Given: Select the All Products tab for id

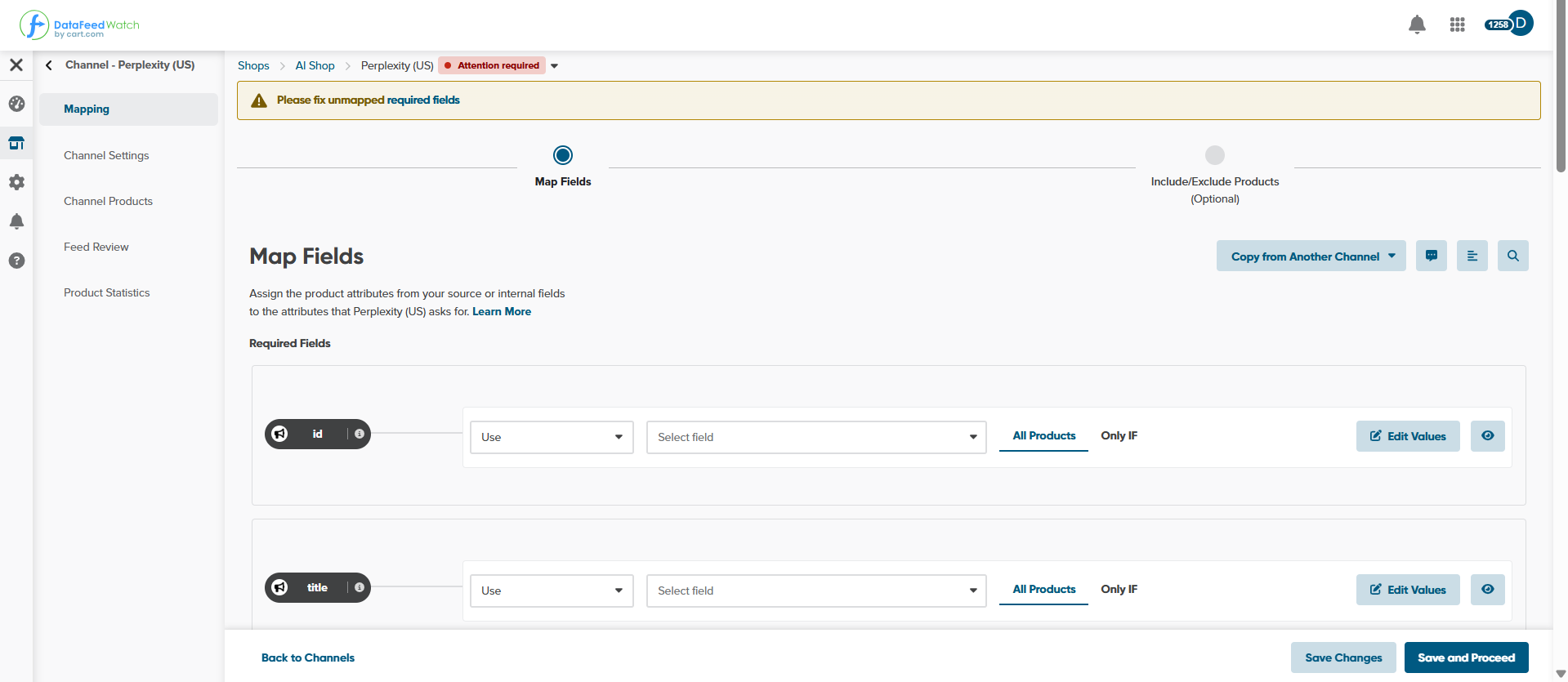Looking at the screenshot, I should pos(1043,436).
